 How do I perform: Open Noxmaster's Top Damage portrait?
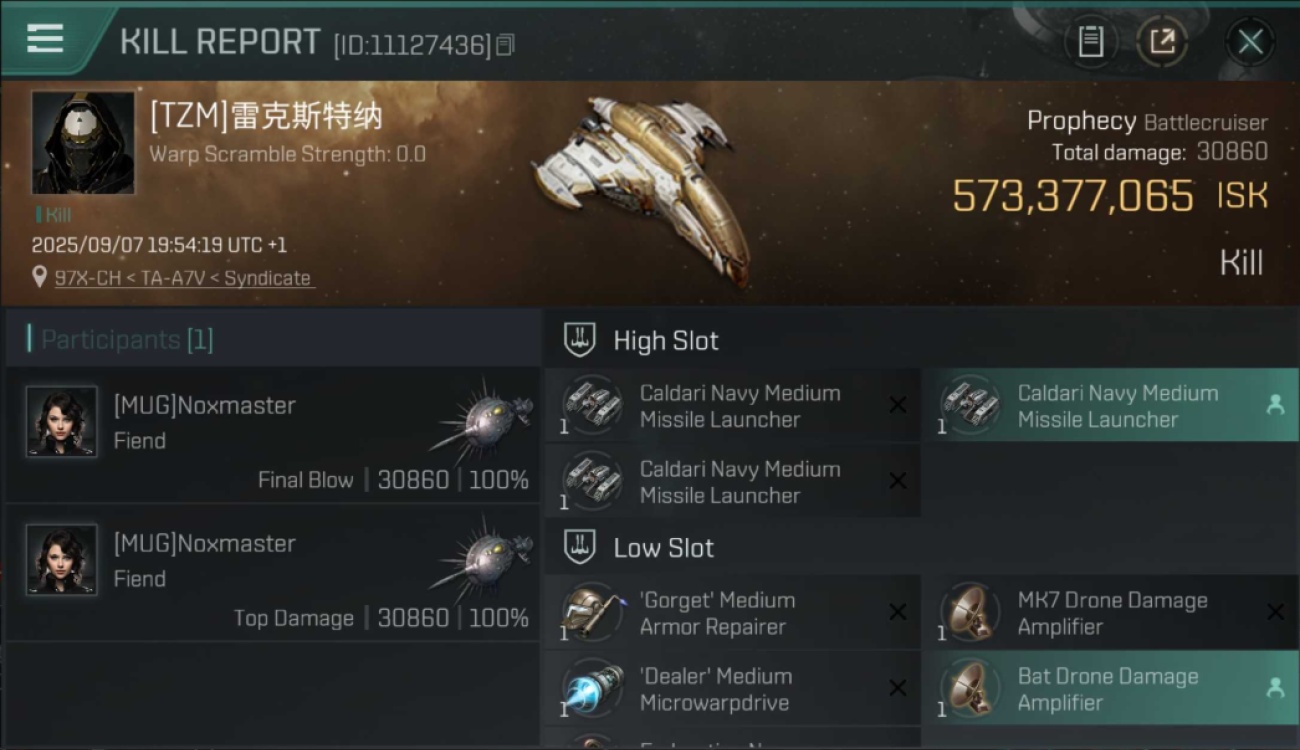coord(62,560)
